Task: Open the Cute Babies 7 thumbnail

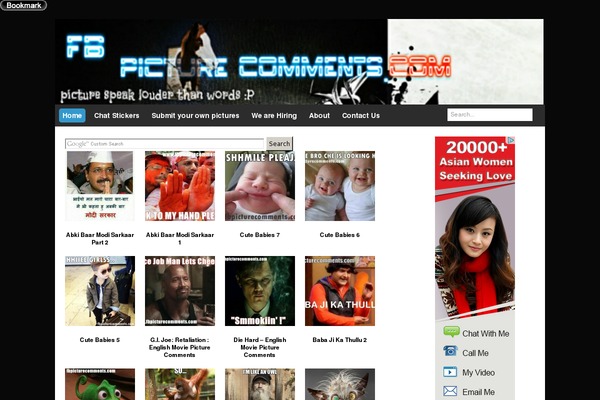Action: [260, 186]
